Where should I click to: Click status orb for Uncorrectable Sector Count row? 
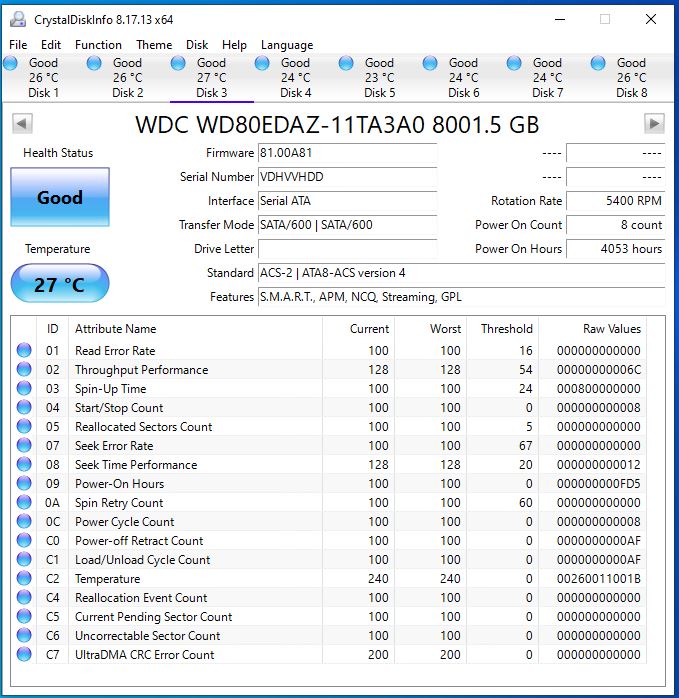pos(24,635)
